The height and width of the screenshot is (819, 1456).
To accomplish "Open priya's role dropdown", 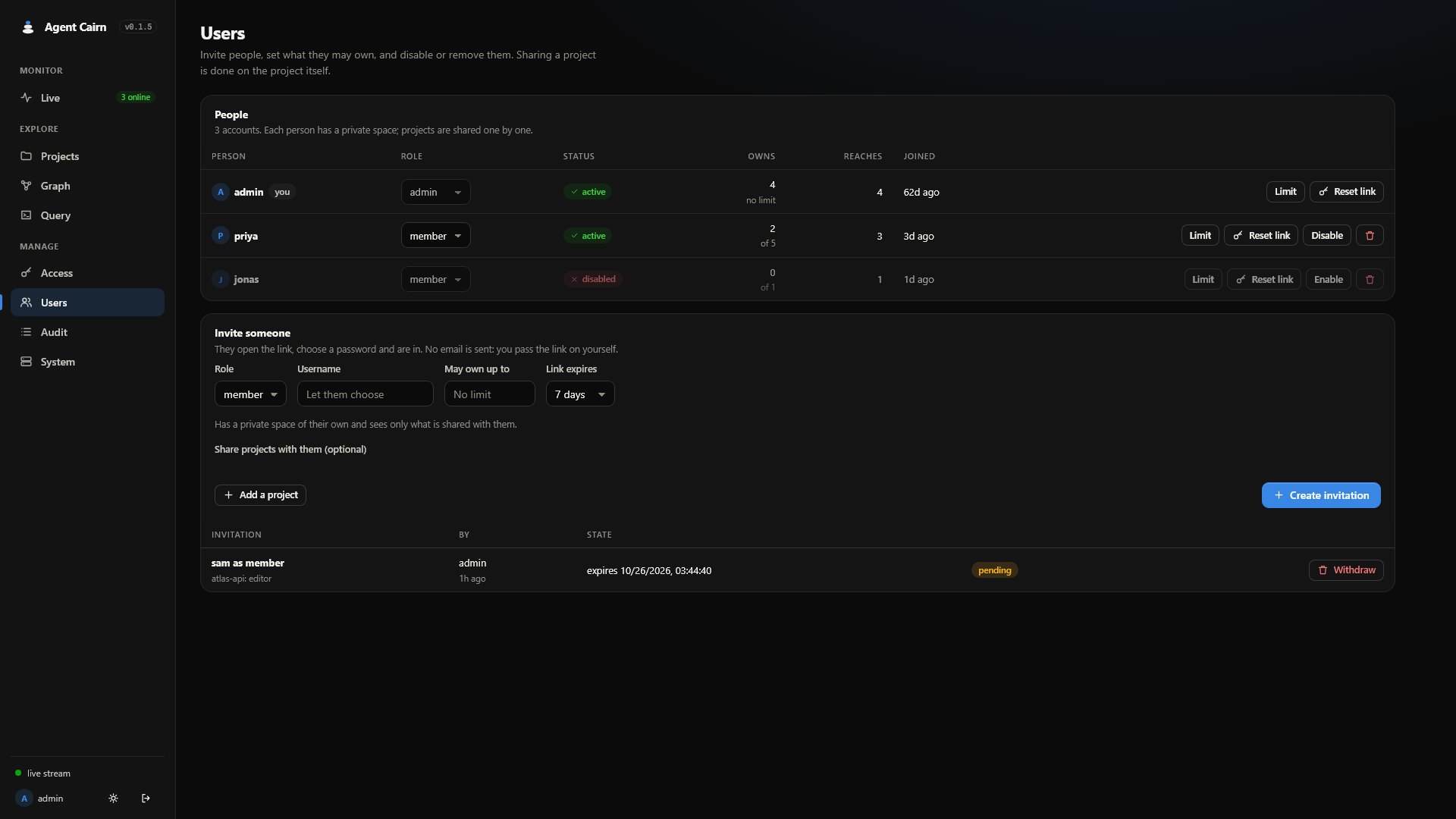I will click(x=435, y=236).
